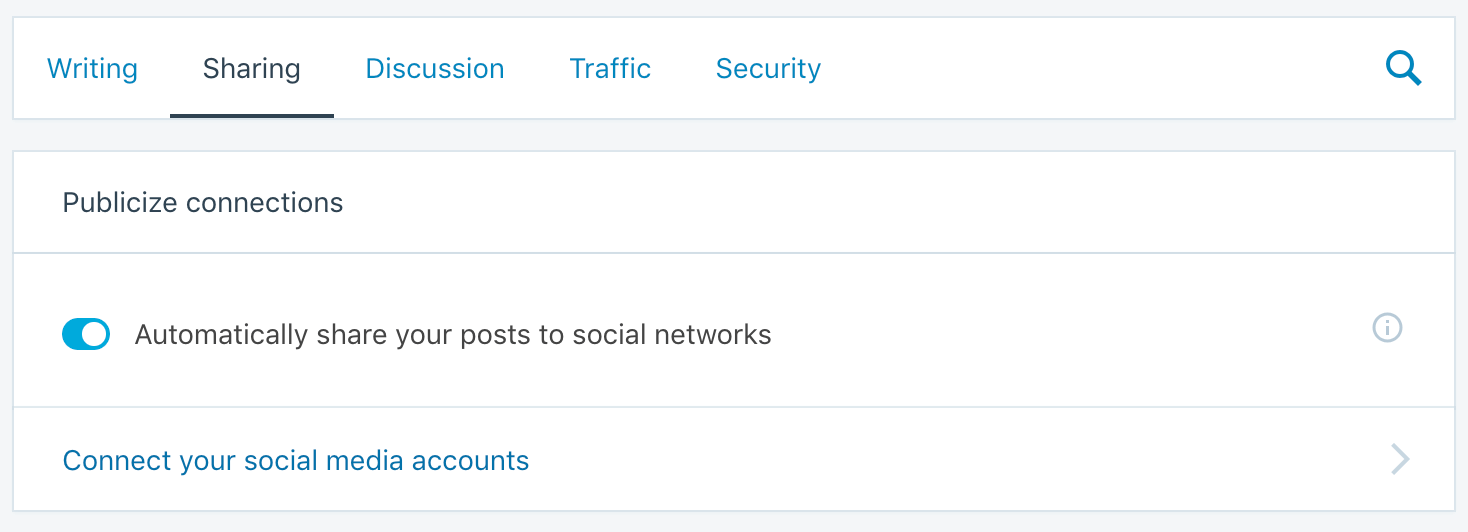Click the magnifying glass icon

(1403, 69)
